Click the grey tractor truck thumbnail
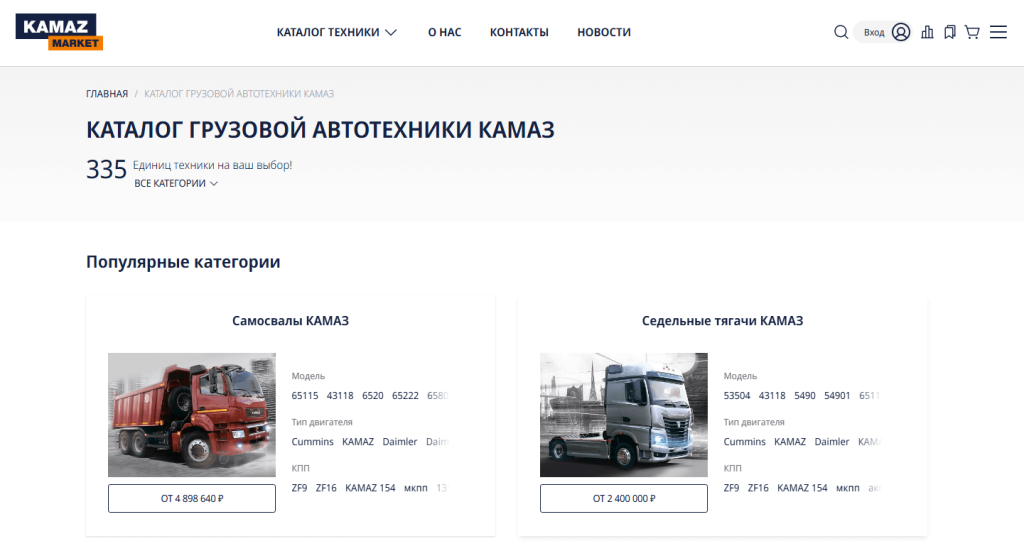Image resolution: width=1024 pixels, height=551 pixels. pyautogui.click(x=624, y=415)
